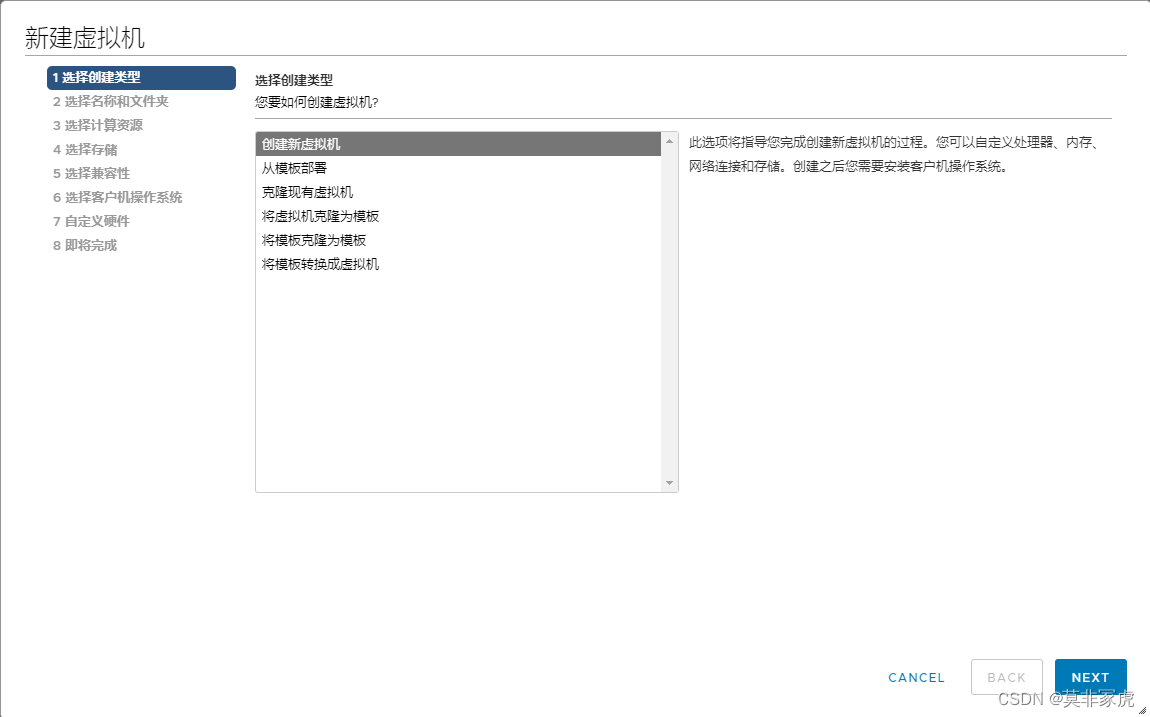The image size is (1150, 717).
Task: Go to step 5 选择兼容性
Action: pyautogui.click(x=91, y=174)
